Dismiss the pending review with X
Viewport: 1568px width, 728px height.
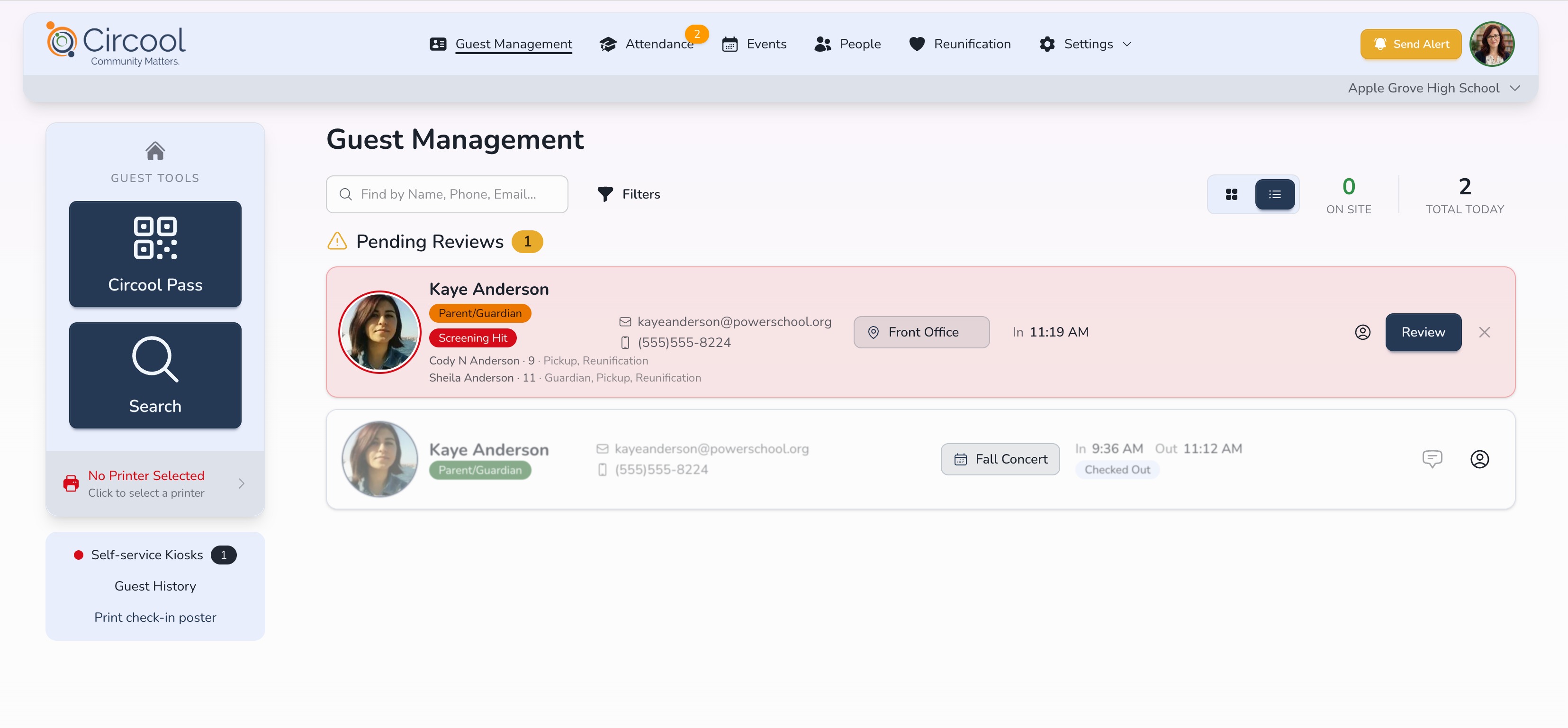pos(1484,332)
